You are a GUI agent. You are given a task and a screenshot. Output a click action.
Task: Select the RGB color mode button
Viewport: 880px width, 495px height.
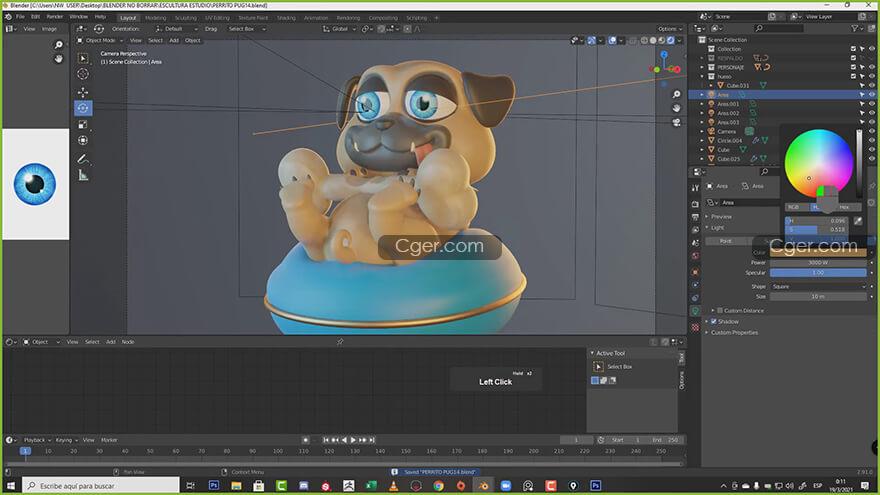coord(794,207)
